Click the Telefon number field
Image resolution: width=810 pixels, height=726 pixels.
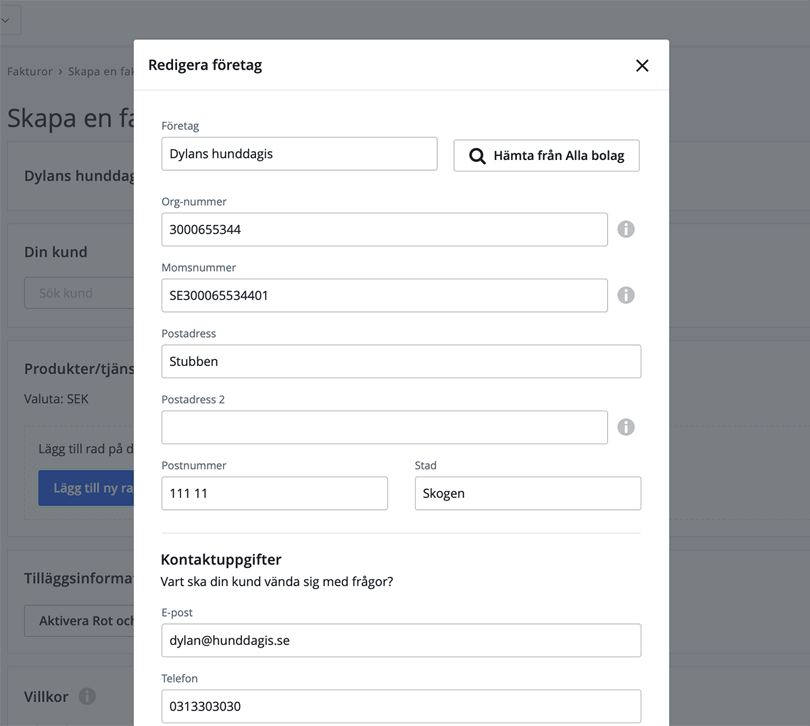tap(400, 706)
